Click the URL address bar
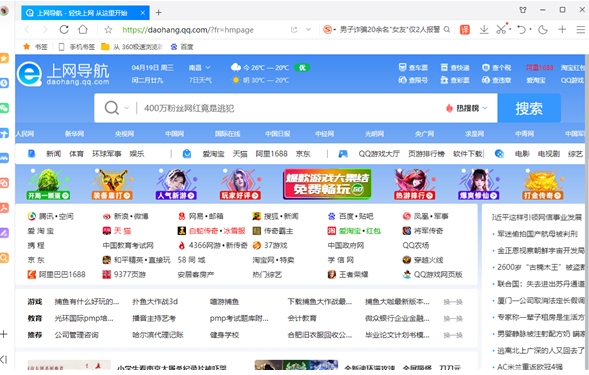Viewport: 589px width, 375px height. click(203, 30)
